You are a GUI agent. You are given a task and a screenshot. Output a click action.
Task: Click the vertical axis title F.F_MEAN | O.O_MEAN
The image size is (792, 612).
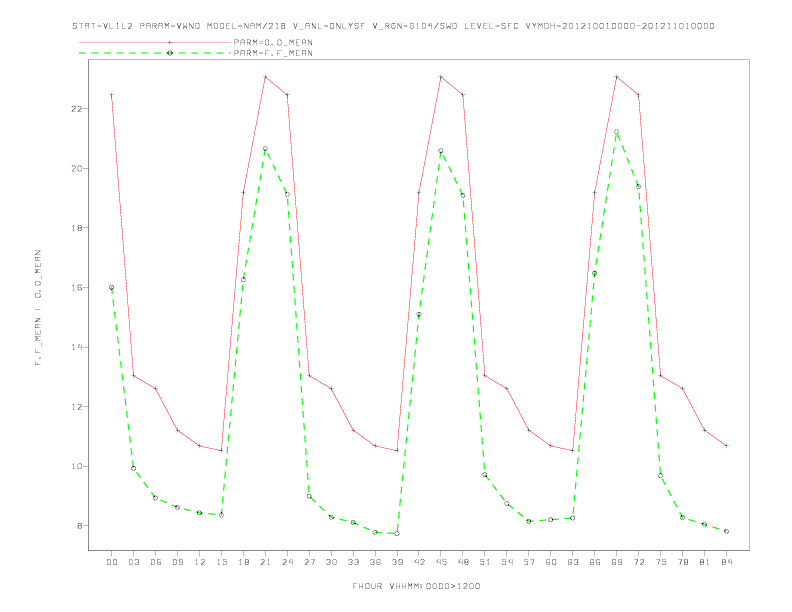pos(38,308)
